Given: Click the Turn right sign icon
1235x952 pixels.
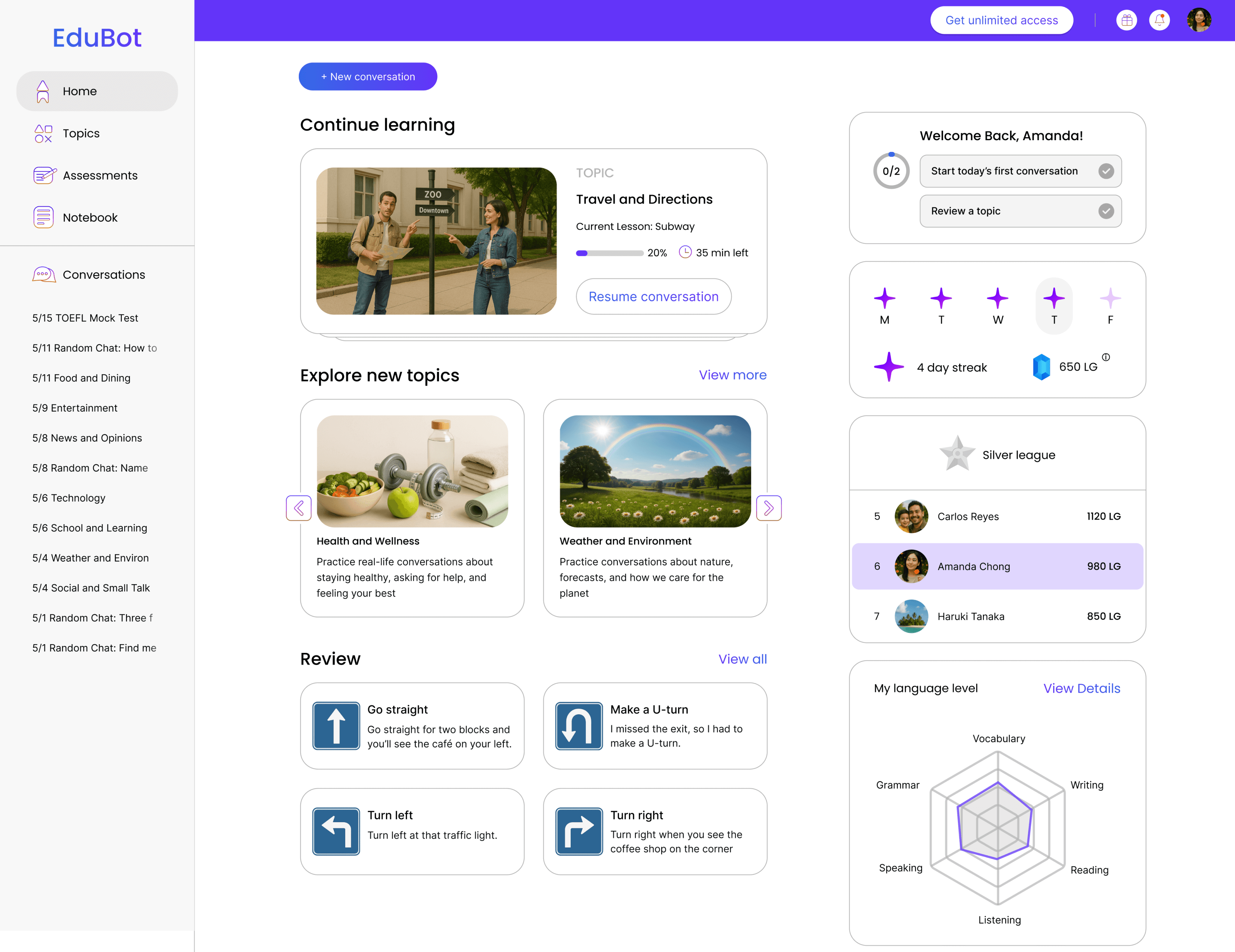Looking at the screenshot, I should point(578,831).
